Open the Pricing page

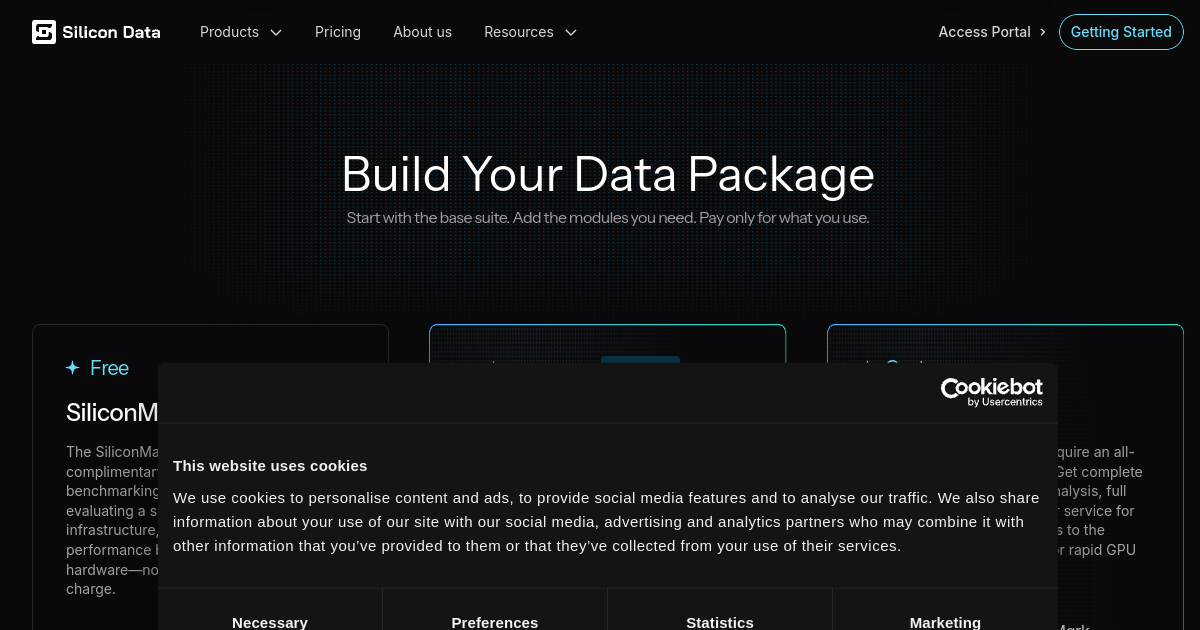click(338, 32)
